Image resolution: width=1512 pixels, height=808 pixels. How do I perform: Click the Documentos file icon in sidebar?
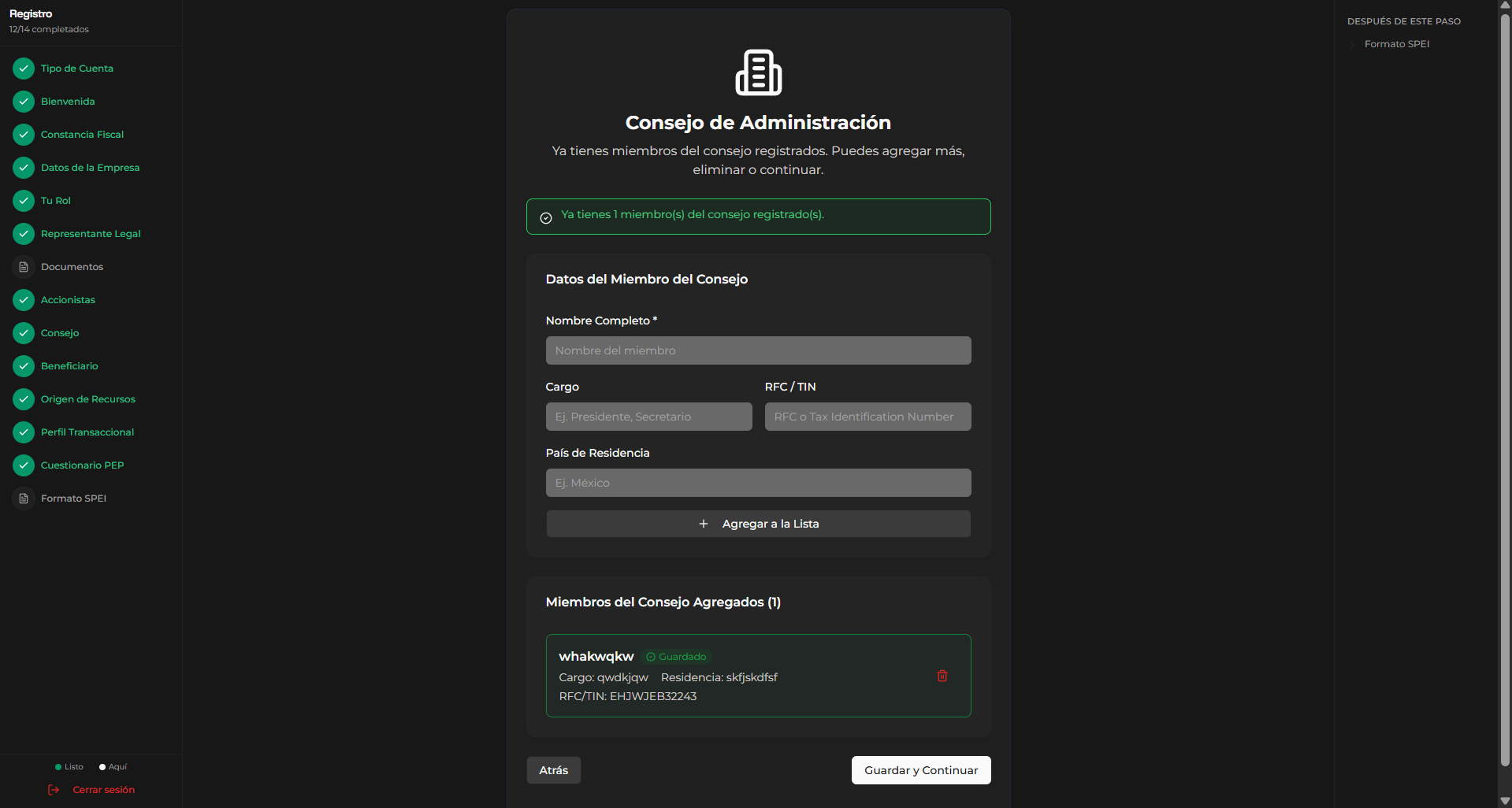[x=24, y=267]
